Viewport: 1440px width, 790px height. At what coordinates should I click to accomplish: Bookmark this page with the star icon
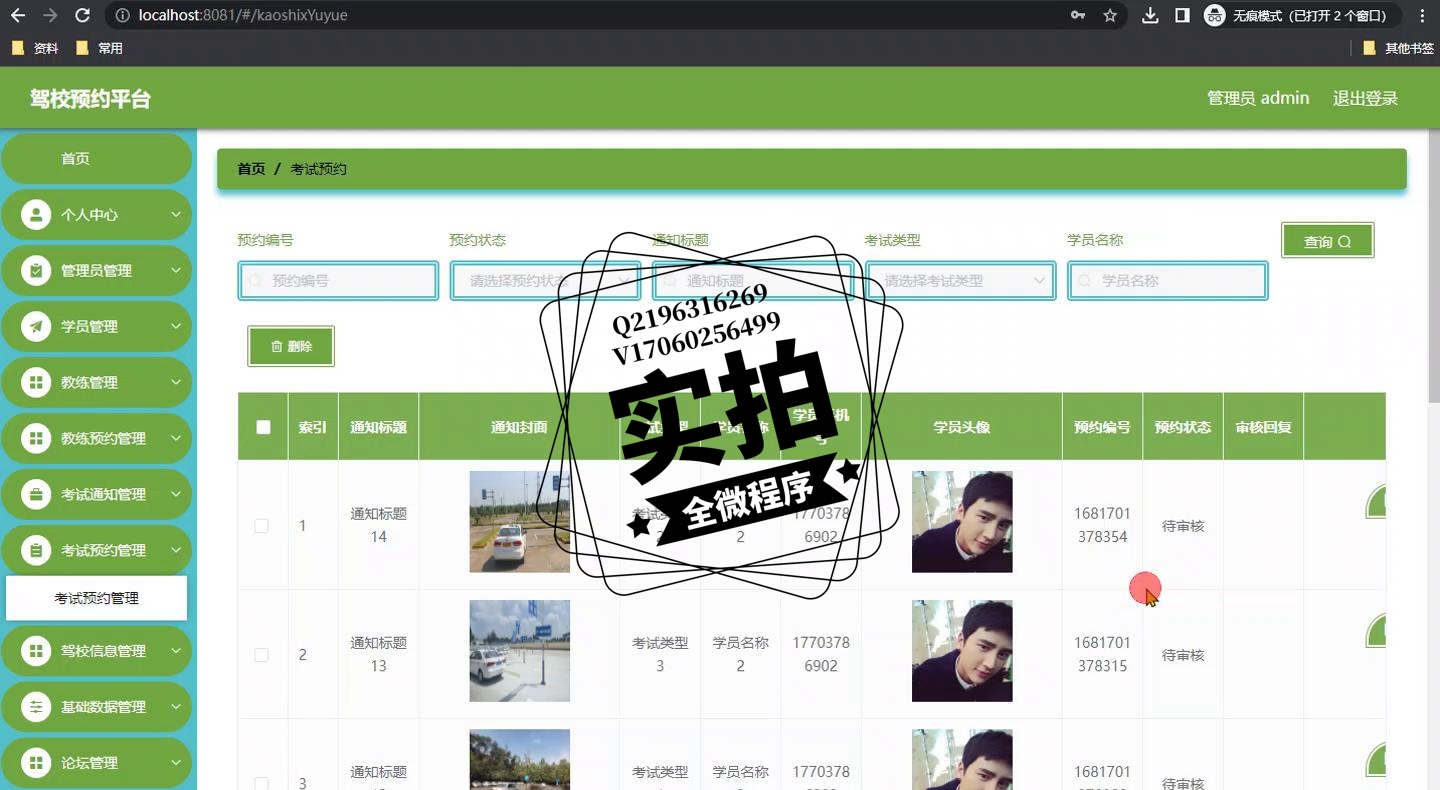click(x=1110, y=15)
